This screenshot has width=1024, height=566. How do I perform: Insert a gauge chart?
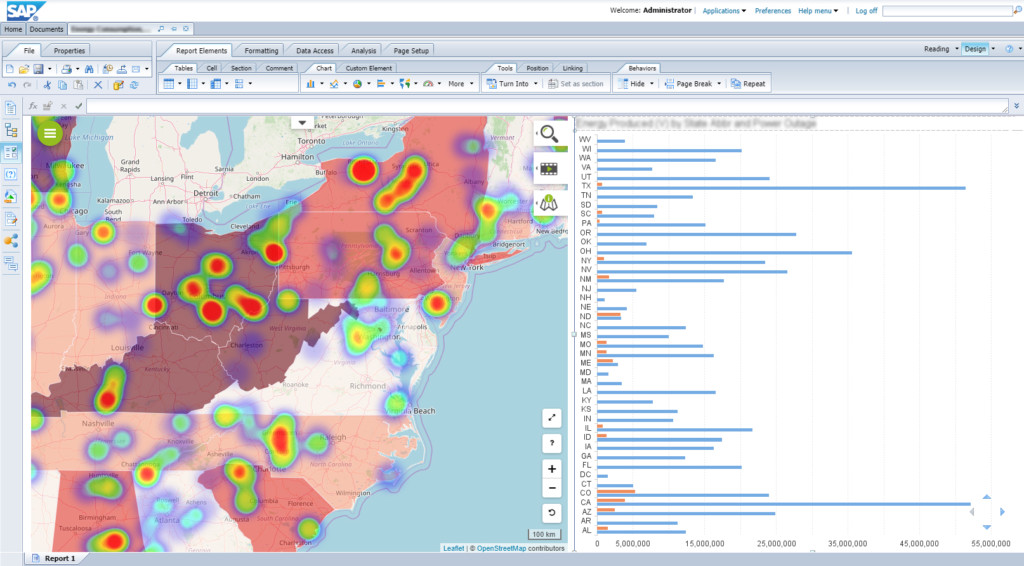point(428,84)
